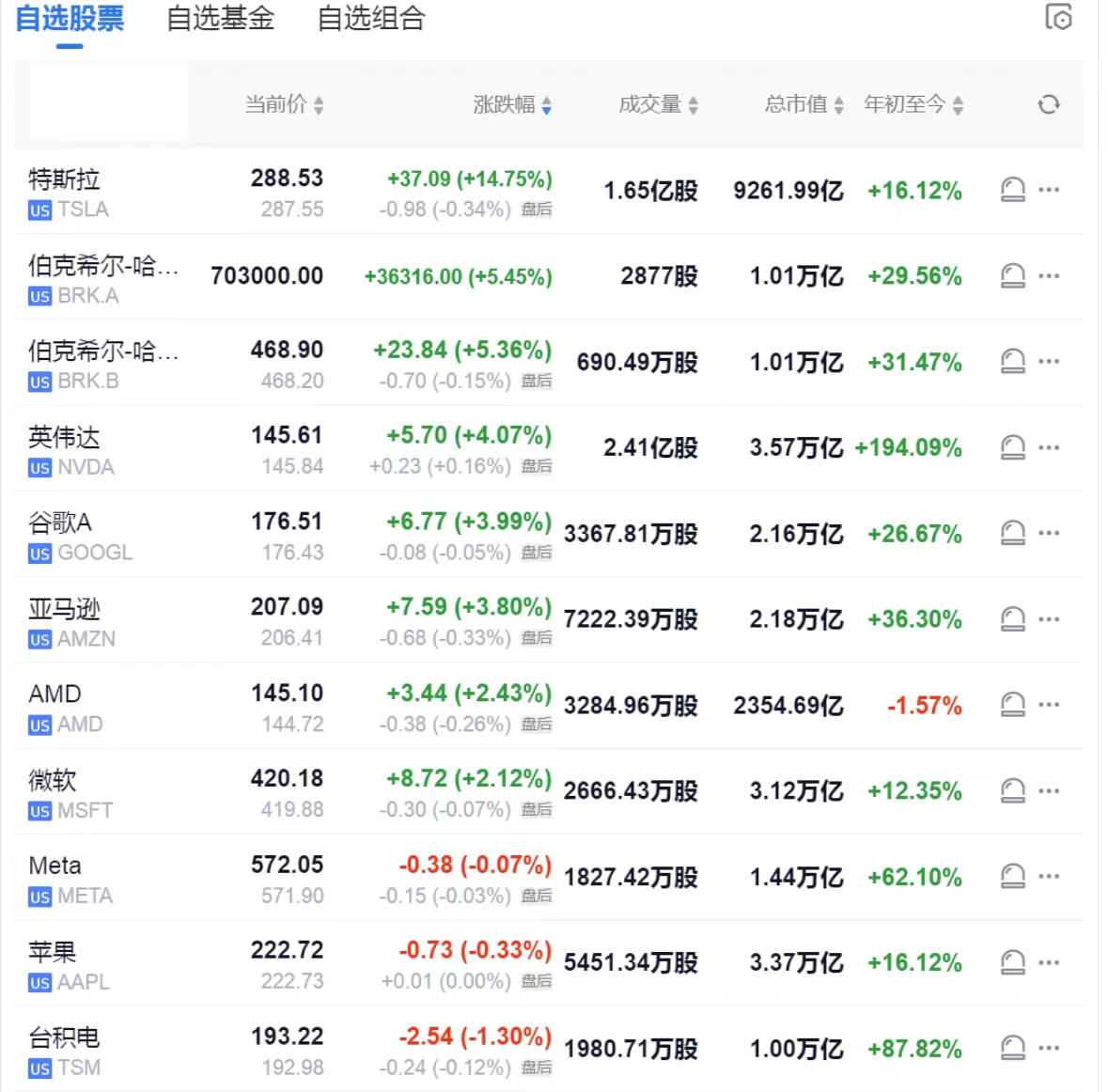Image resolution: width=1108 pixels, height=1092 pixels.
Task: Sort by 总市值 column
Action: 804,104
